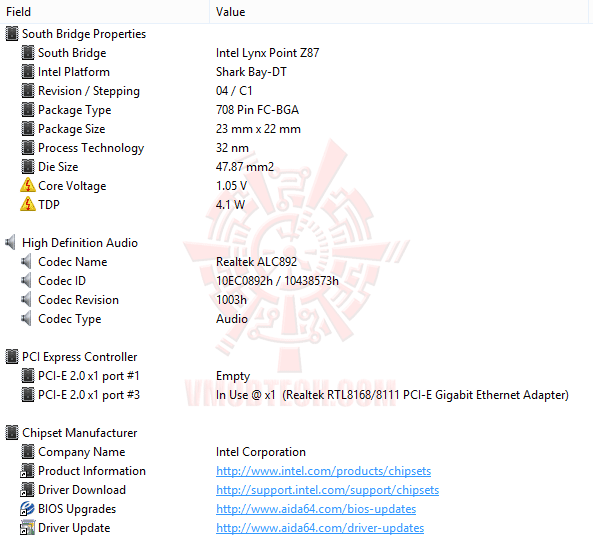Click the icon beside Revision / Stepping
This screenshot has width=593, height=544.
point(28,90)
